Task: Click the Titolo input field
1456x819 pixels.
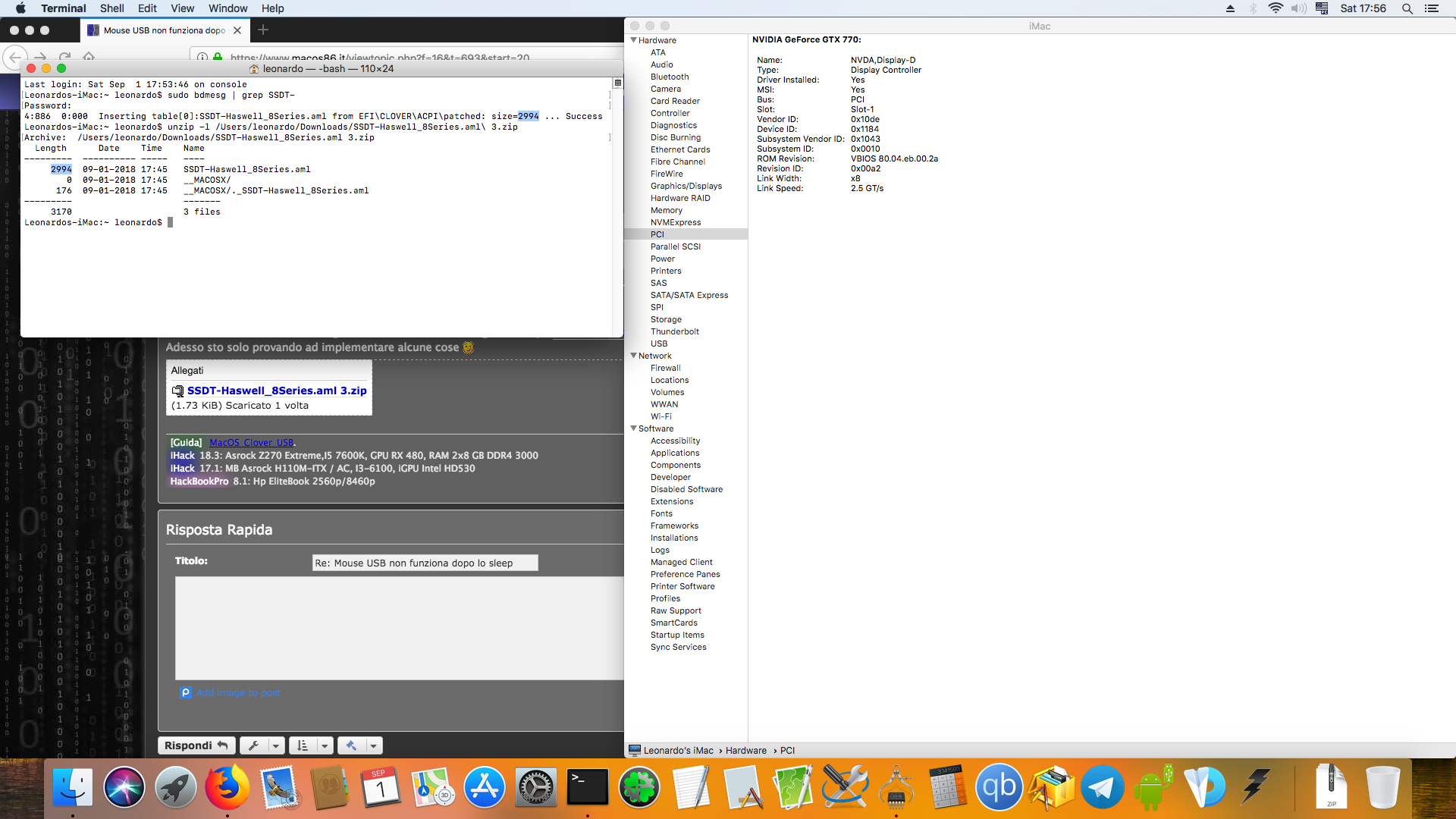Action: click(x=425, y=563)
